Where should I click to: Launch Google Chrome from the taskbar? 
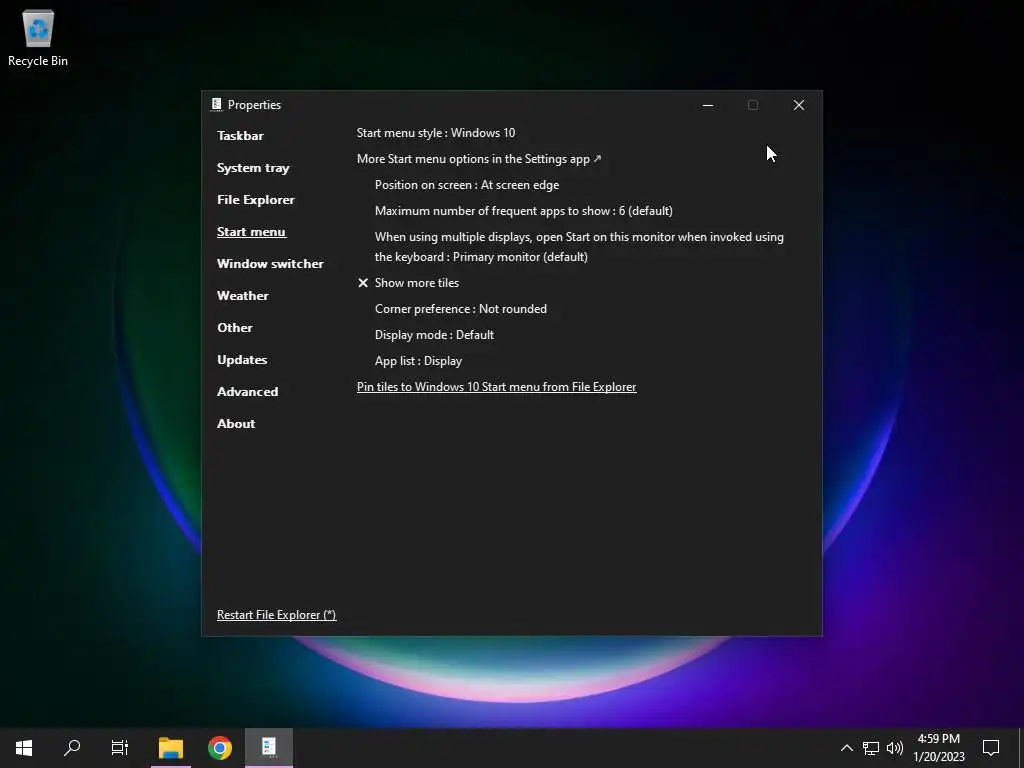click(x=220, y=748)
